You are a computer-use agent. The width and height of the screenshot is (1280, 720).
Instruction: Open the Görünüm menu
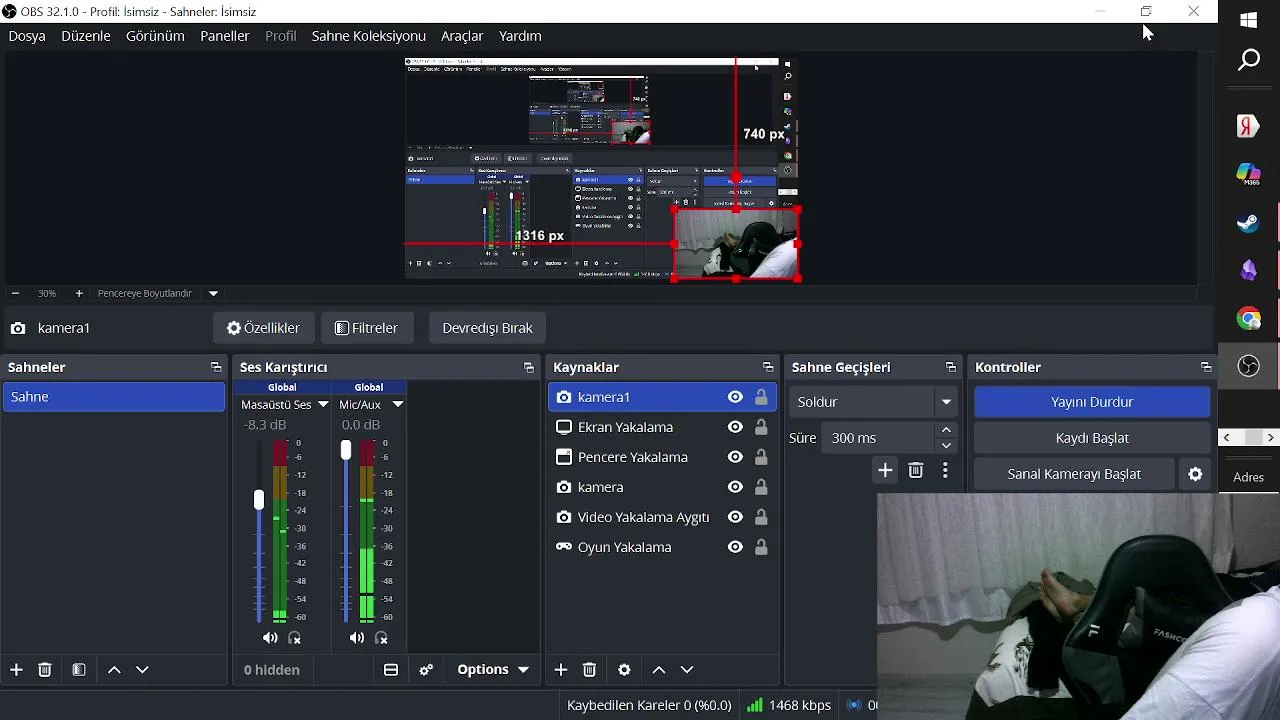click(x=155, y=36)
